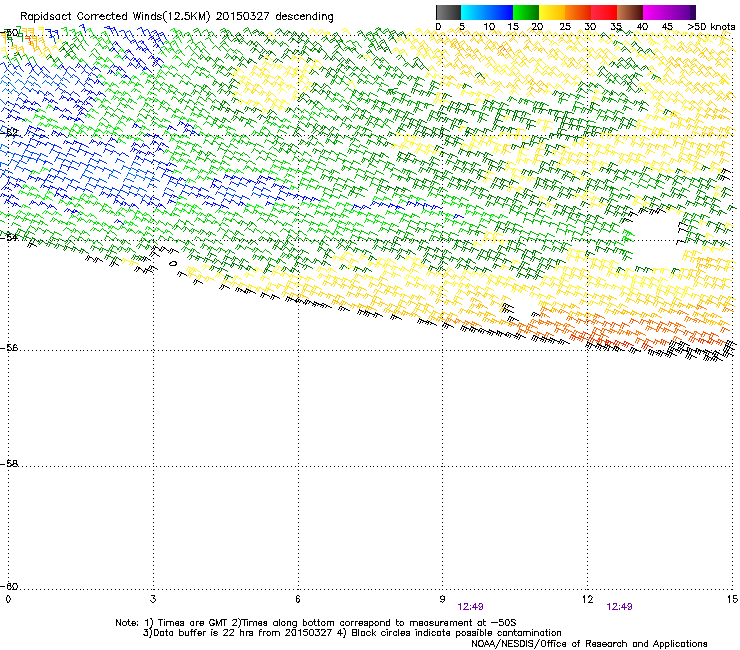This screenshot has width=740, height=650.
Task: Click the orange 25-30 knots legend swatch
Action: (578, 12)
